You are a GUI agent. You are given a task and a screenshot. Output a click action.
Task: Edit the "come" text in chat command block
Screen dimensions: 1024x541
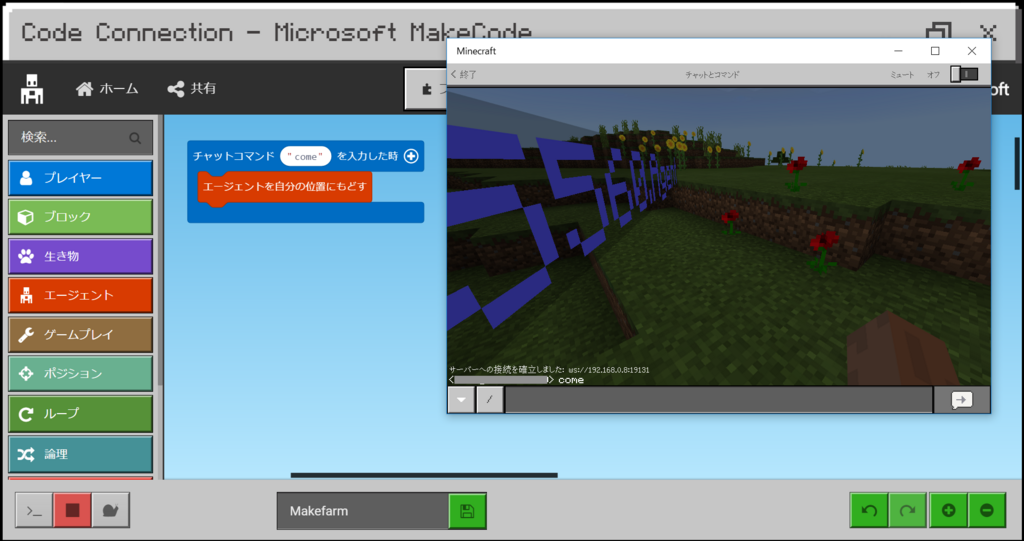click(306, 156)
